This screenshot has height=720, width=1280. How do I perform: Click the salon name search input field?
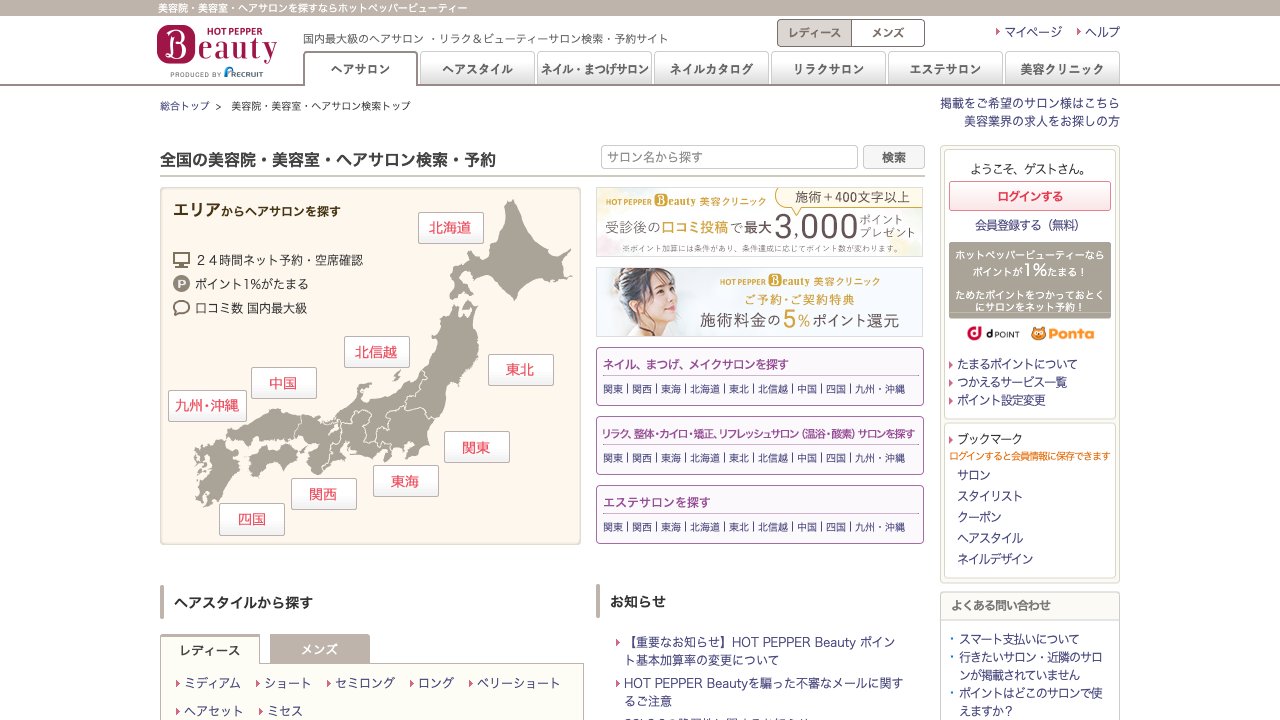pyautogui.click(x=729, y=157)
